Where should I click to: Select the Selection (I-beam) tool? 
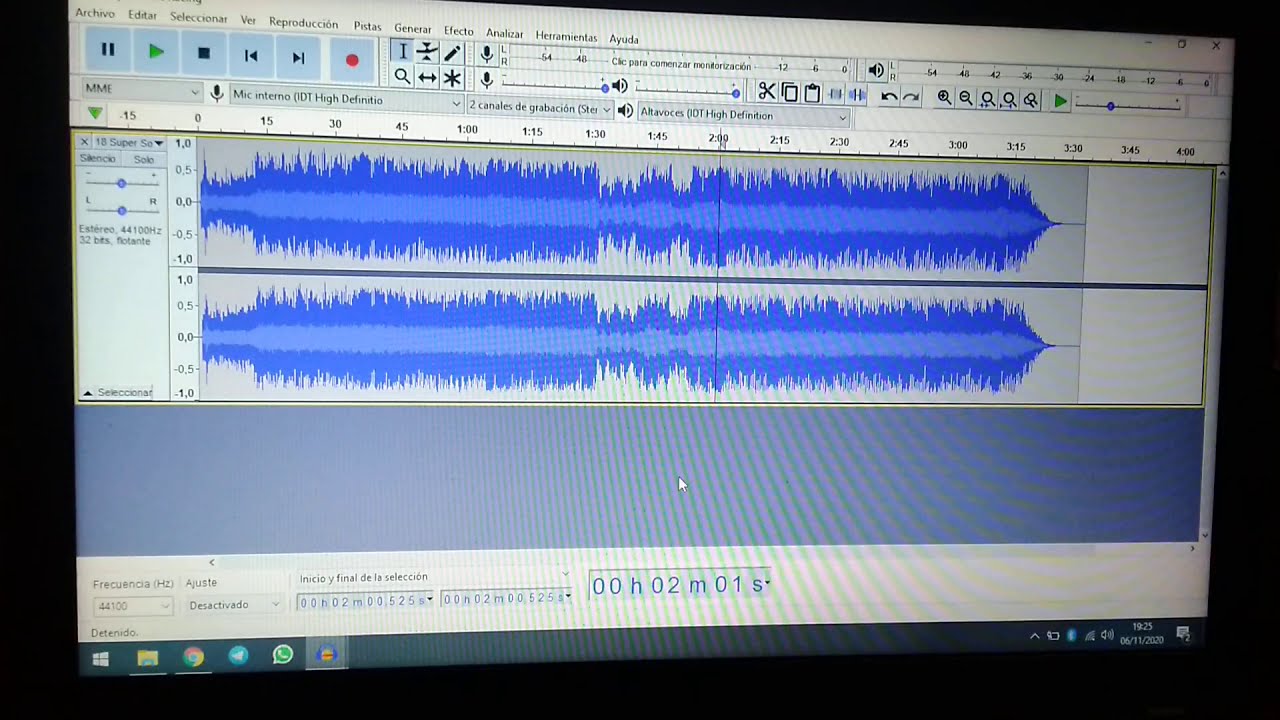tap(402, 52)
